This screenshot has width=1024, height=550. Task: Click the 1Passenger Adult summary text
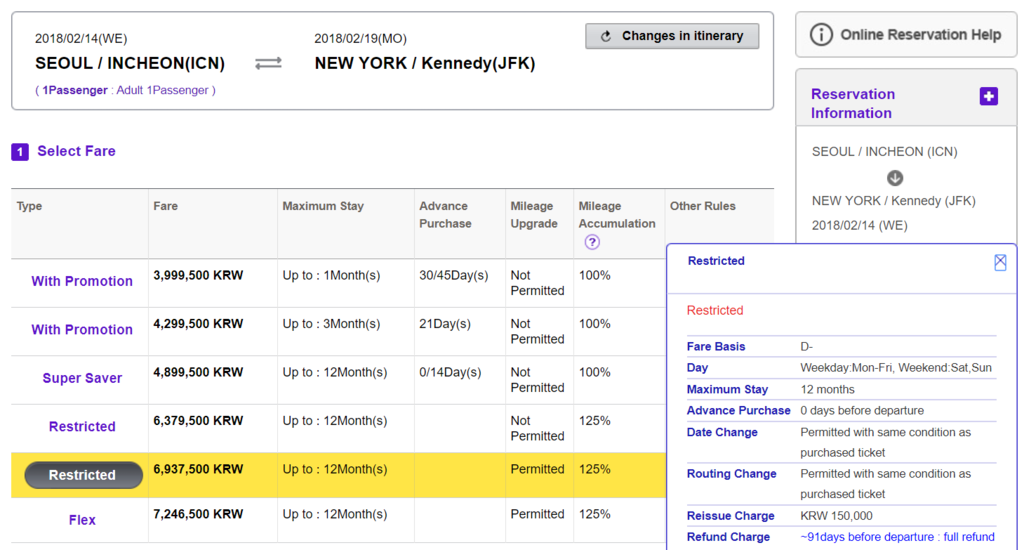[125, 90]
